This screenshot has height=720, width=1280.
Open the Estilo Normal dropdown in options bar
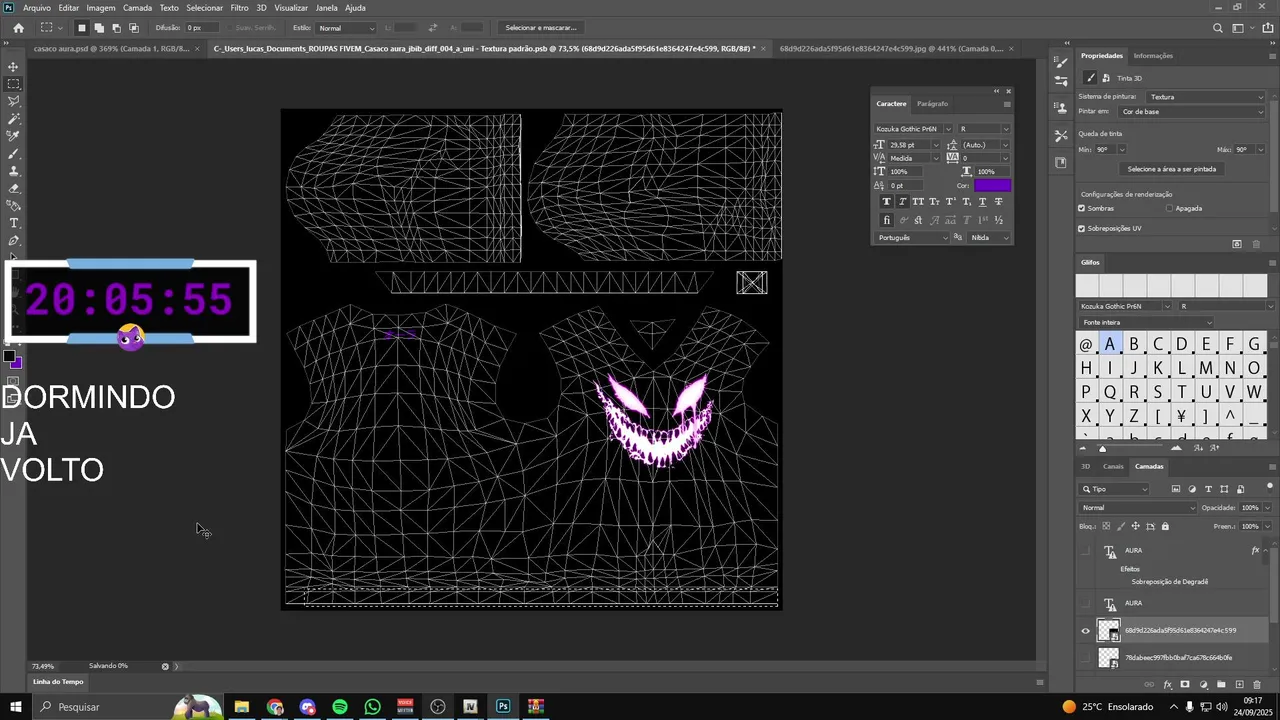click(346, 28)
